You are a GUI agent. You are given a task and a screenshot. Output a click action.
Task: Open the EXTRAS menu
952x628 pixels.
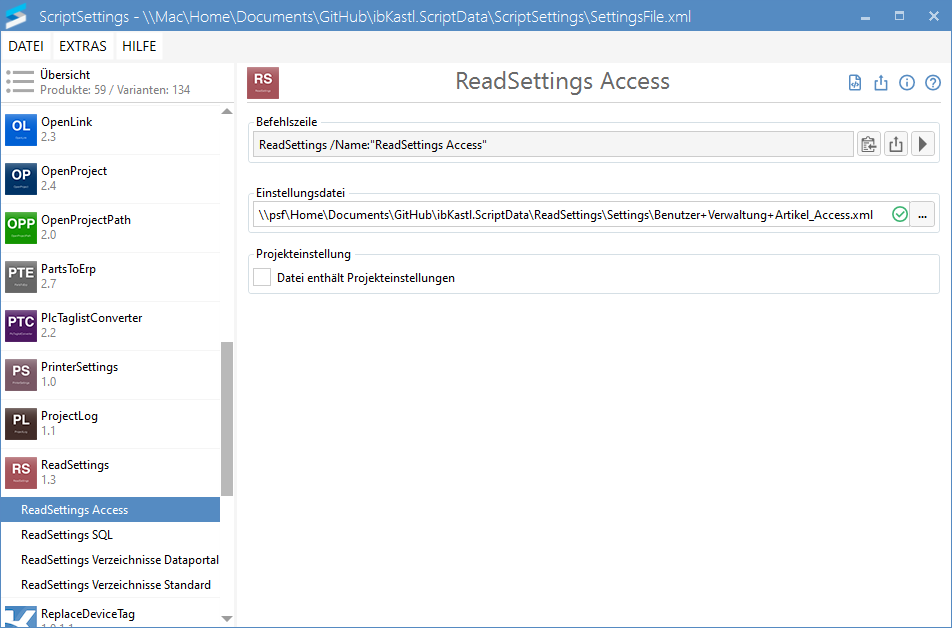pos(82,47)
